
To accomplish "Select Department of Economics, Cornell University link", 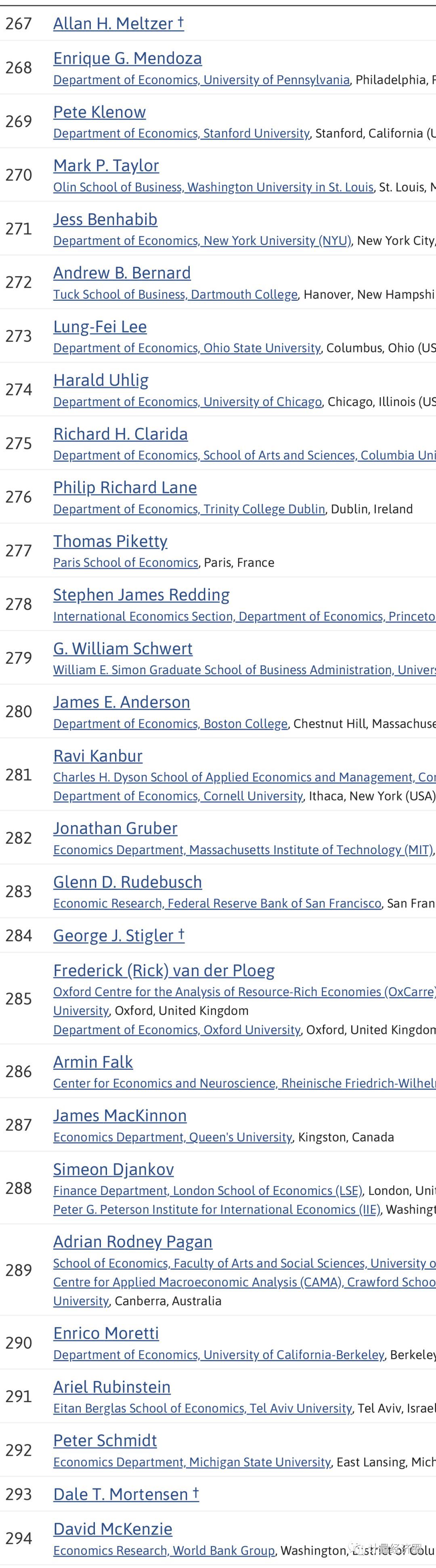I will pyautogui.click(x=178, y=796).
